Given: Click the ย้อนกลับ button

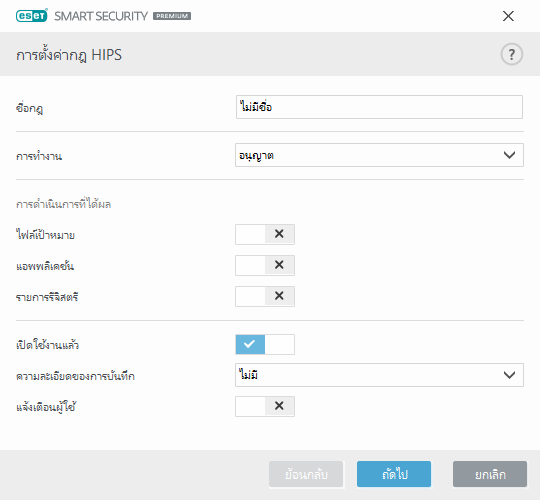Looking at the screenshot, I should pyautogui.click(x=306, y=474).
